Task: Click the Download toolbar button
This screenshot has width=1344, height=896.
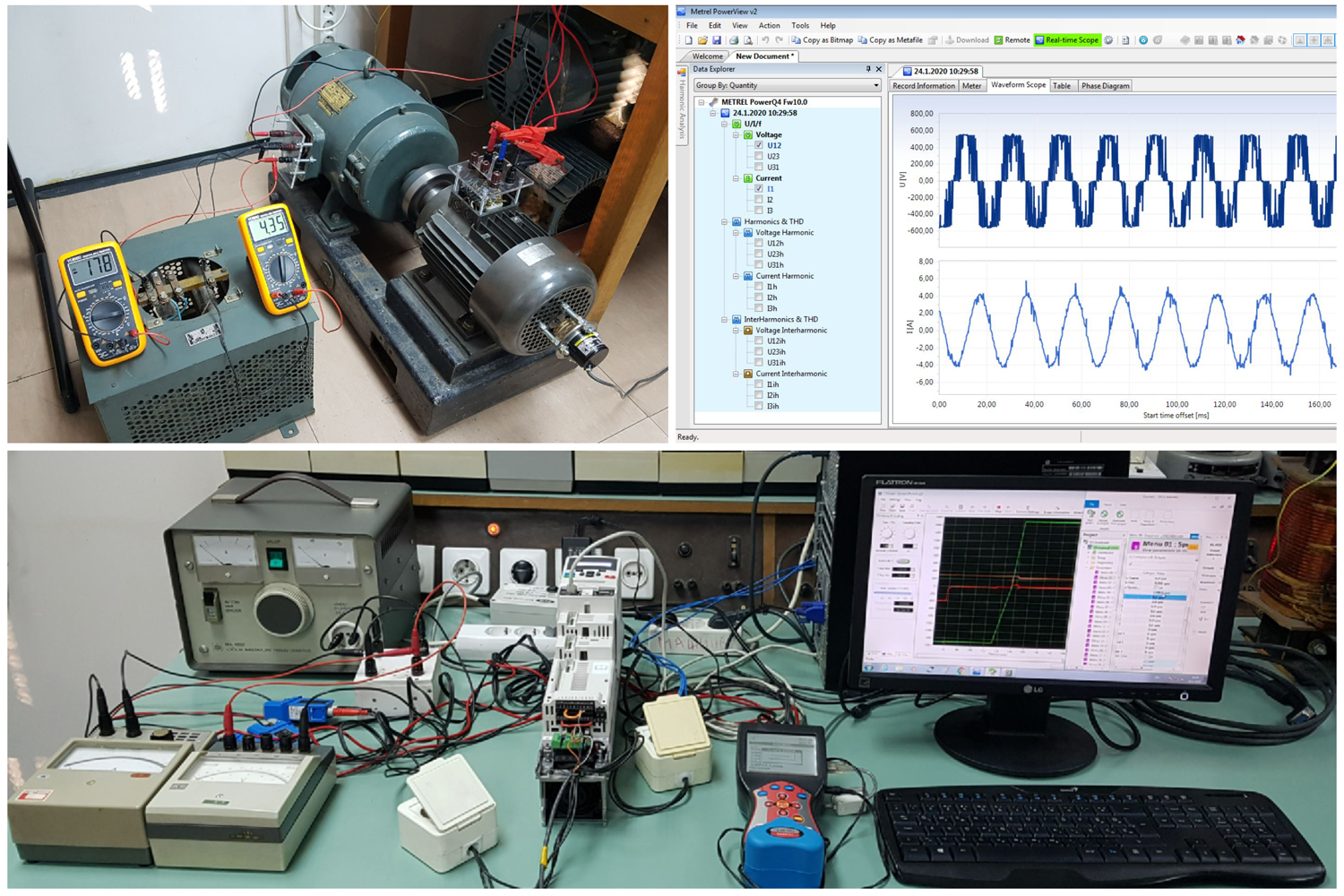Action: coord(967,40)
